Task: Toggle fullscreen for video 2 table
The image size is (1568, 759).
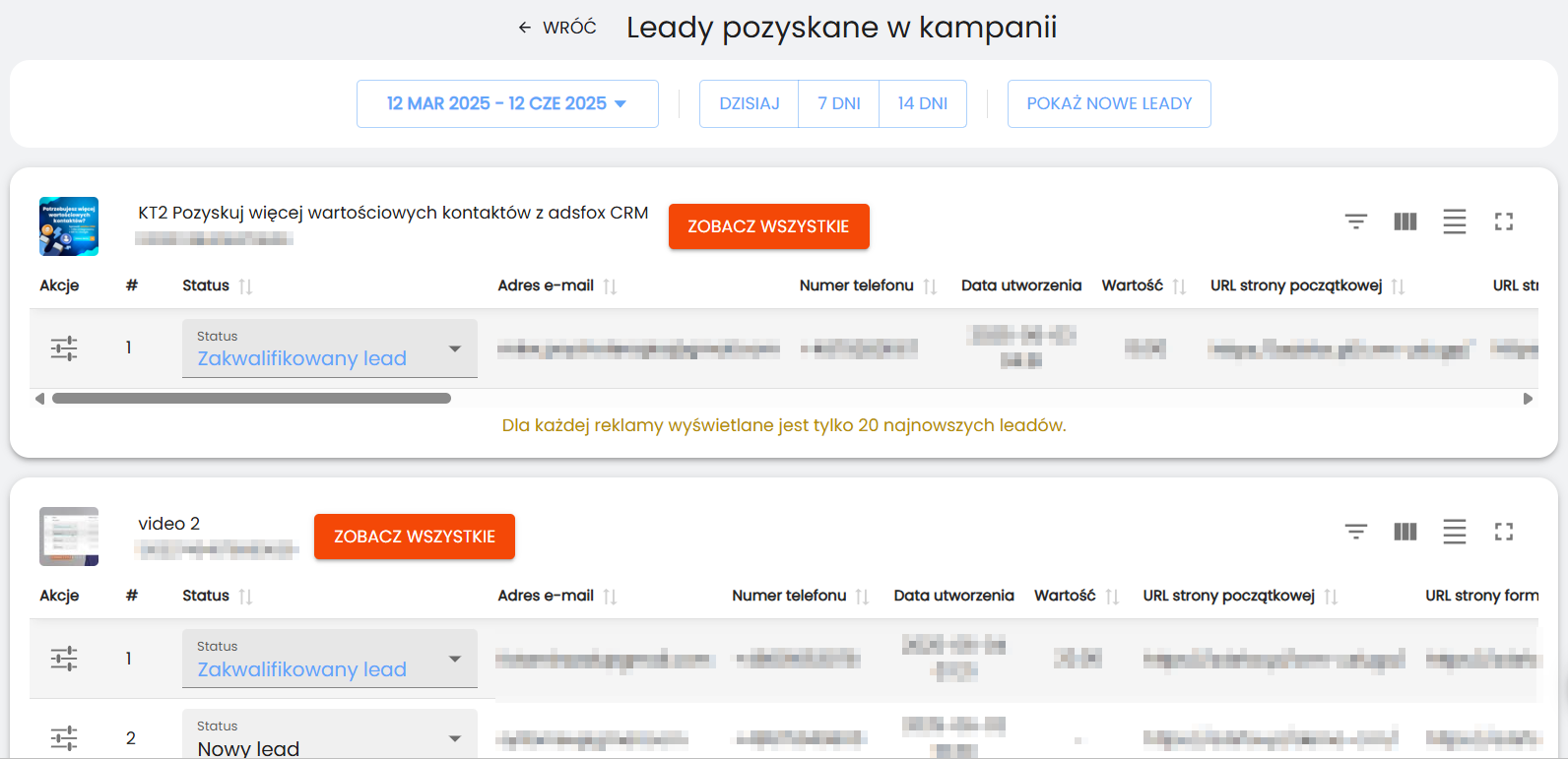Action: tap(1504, 532)
